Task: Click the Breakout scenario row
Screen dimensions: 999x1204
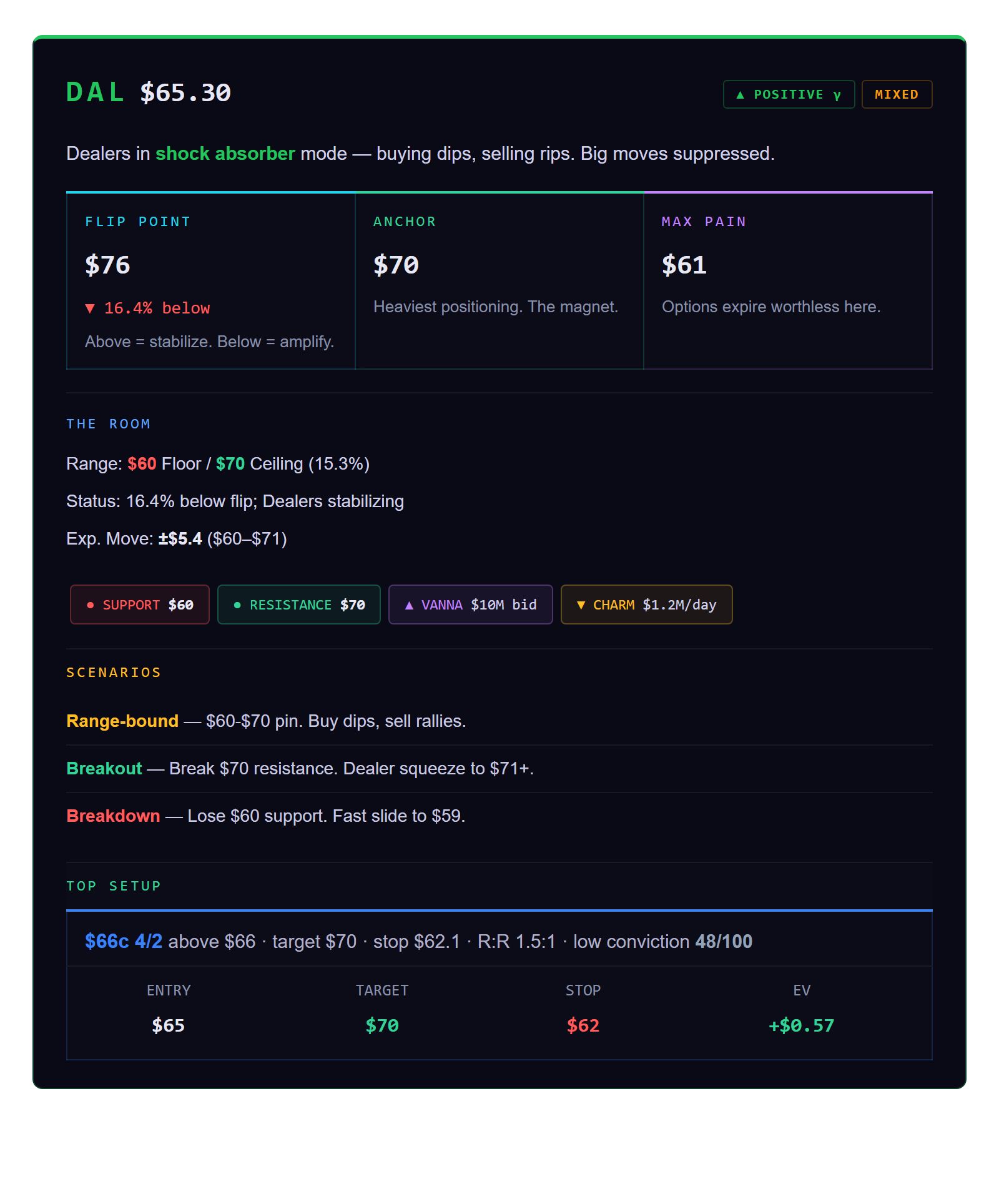Action: (499, 769)
